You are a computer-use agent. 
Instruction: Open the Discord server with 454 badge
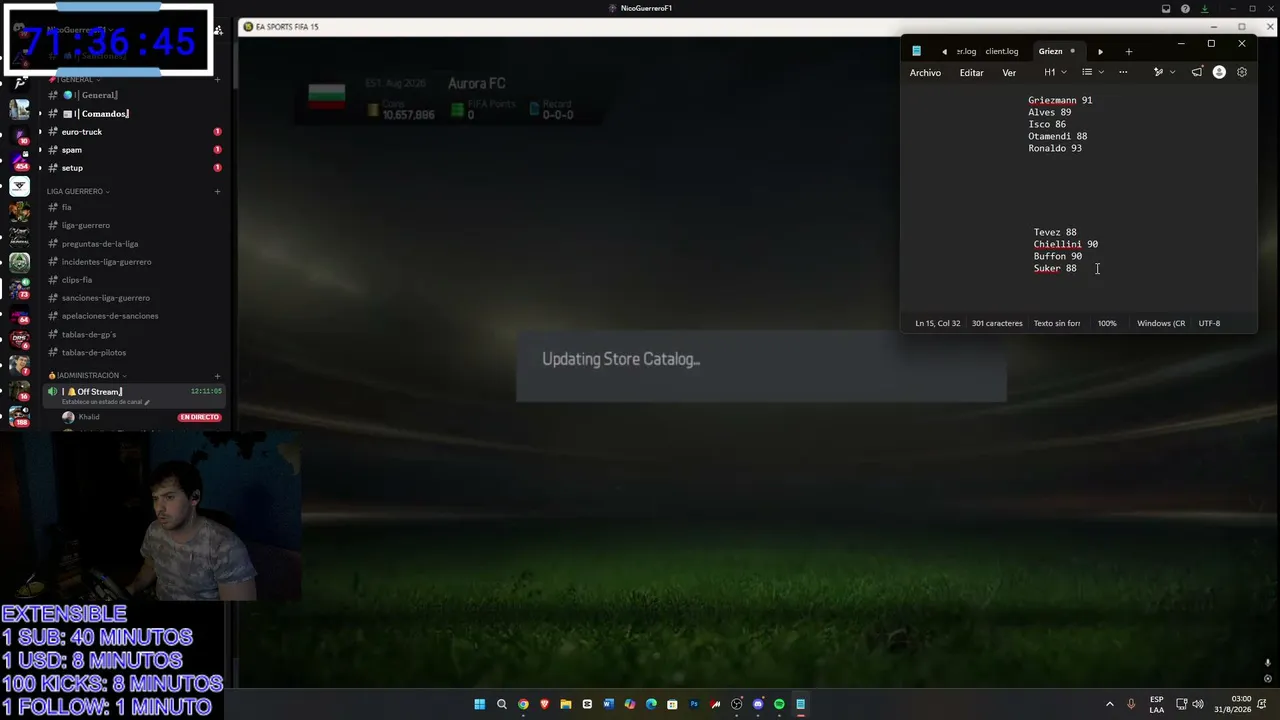[19, 161]
